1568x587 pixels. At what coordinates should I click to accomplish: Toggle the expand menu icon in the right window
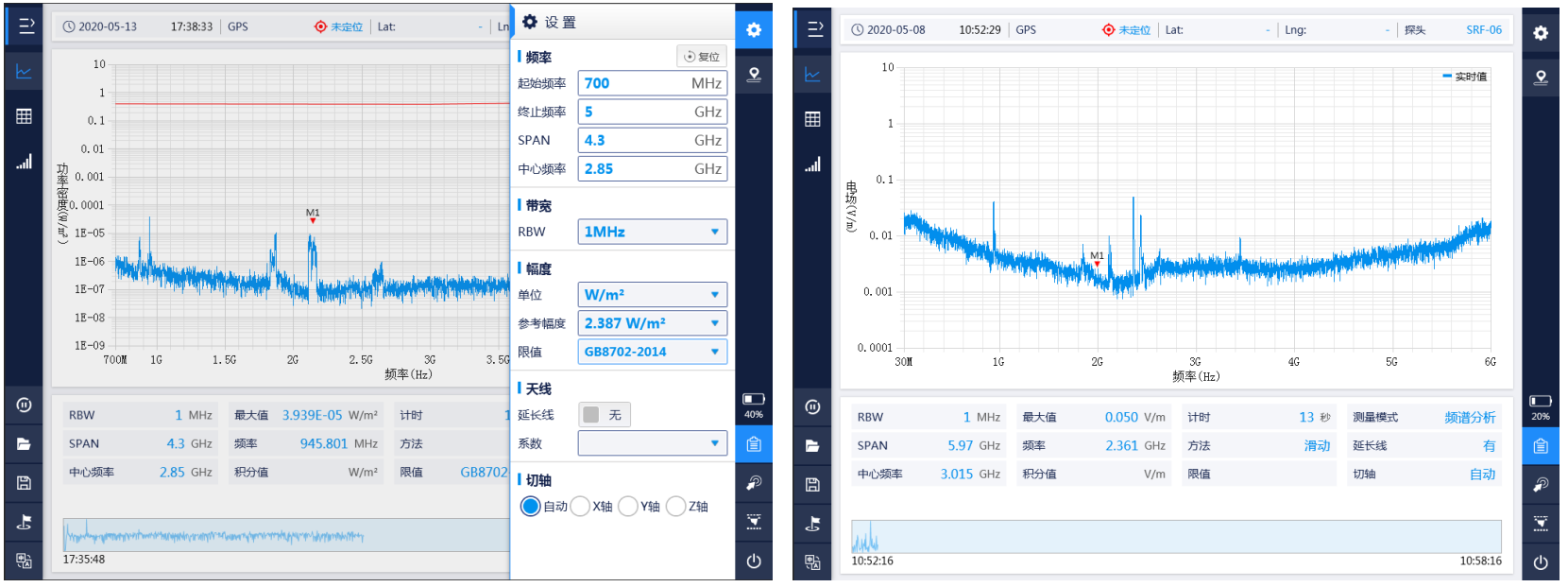(814, 29)
